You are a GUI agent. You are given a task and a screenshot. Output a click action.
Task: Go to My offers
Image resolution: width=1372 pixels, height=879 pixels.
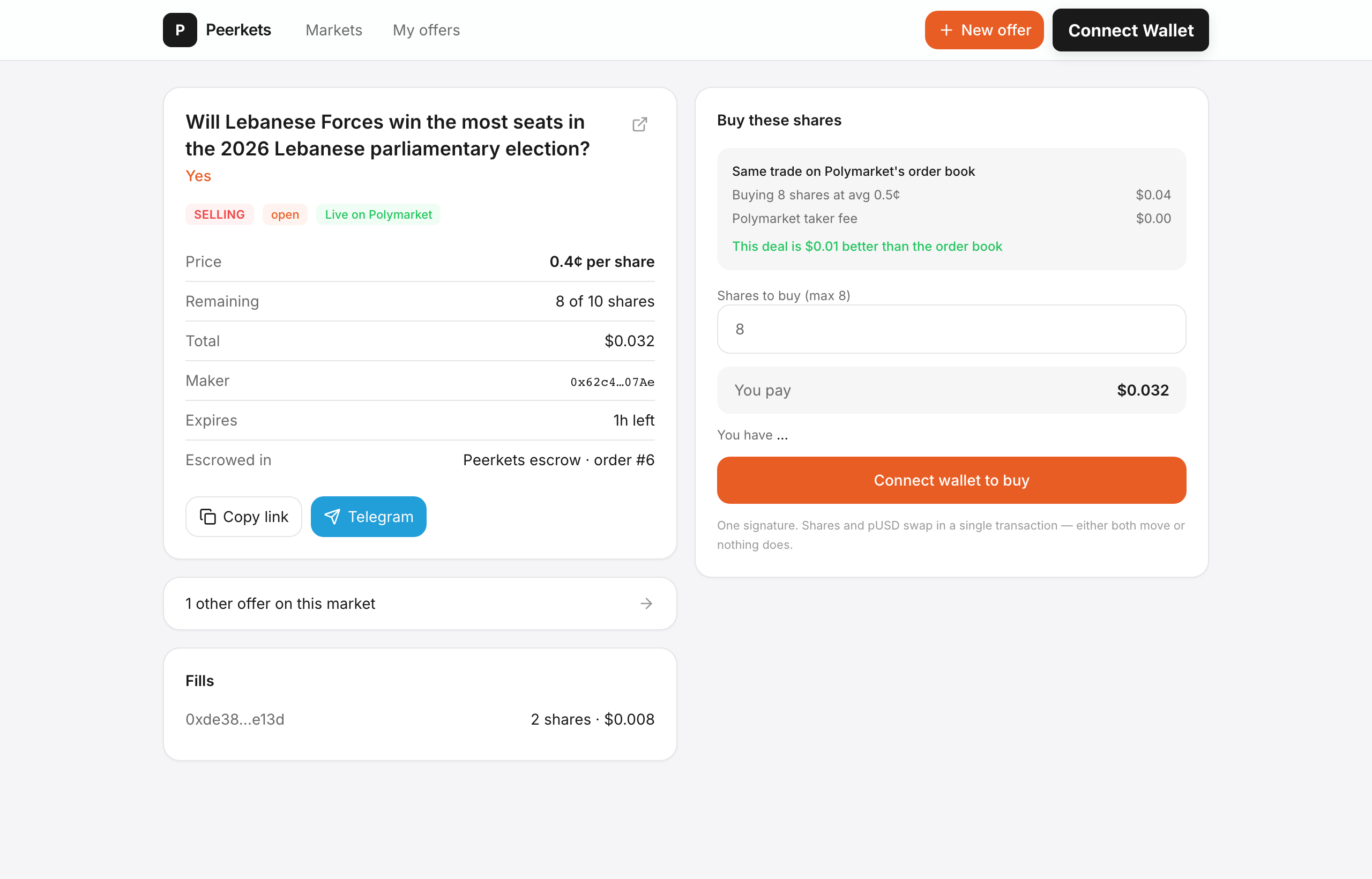[x=426, y=29]
